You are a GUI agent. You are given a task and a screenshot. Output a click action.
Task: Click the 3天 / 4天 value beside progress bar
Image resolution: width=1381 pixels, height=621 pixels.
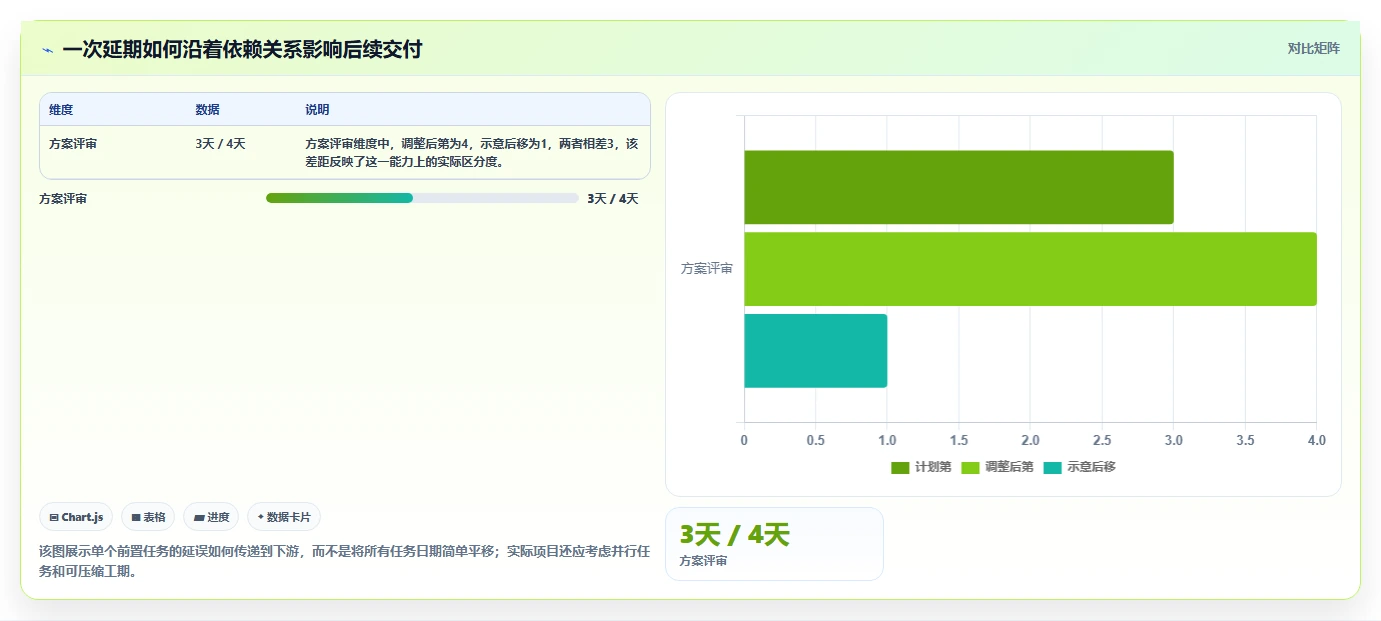pyautogui.click(x=613, y=198)
